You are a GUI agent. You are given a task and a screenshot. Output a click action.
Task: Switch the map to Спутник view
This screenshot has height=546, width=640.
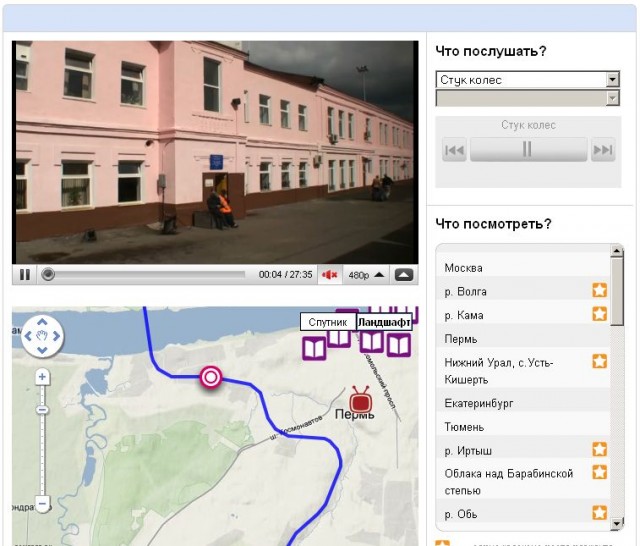click(x=328, y=322)
